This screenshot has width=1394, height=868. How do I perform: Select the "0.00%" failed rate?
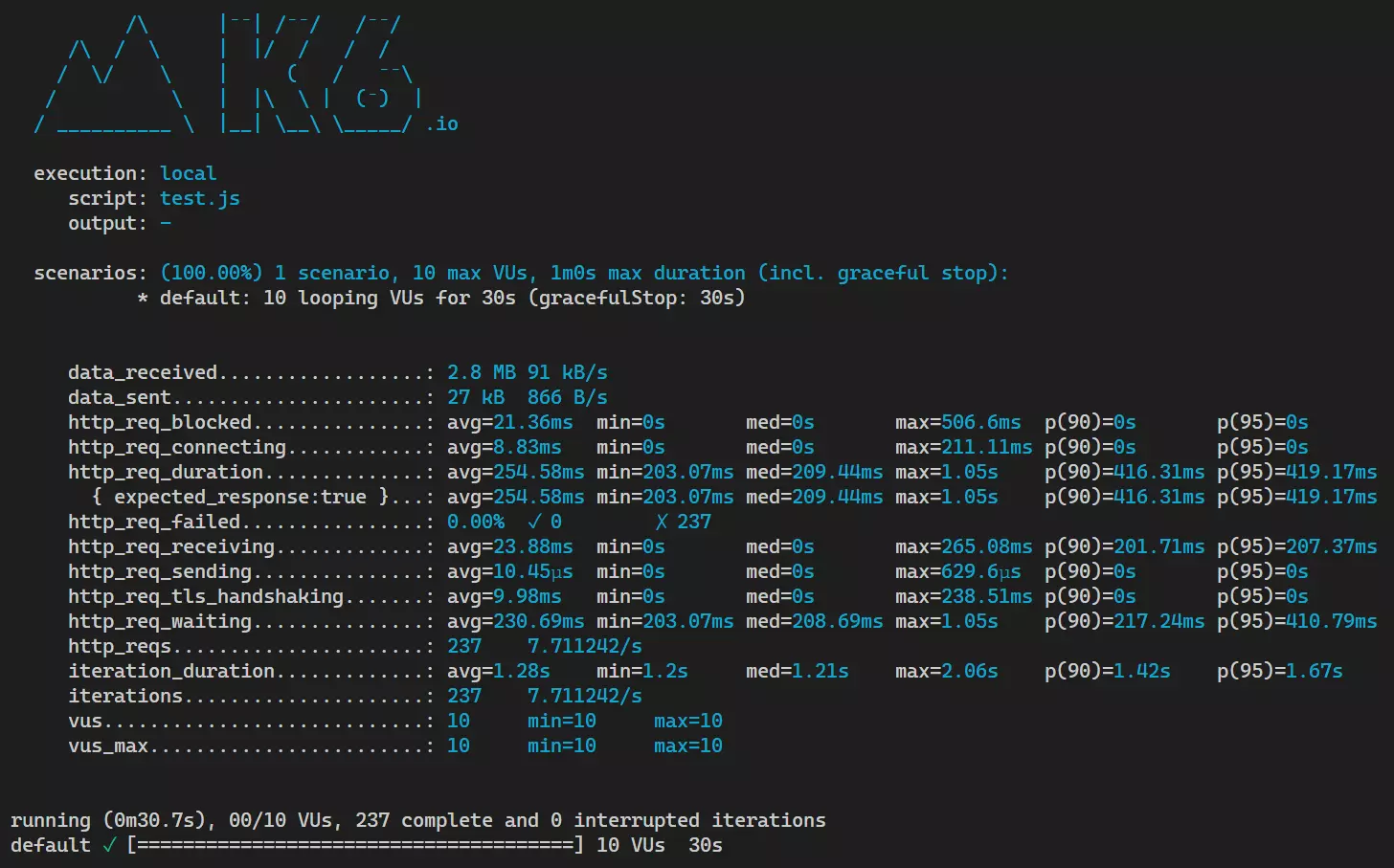coord(476,522)
